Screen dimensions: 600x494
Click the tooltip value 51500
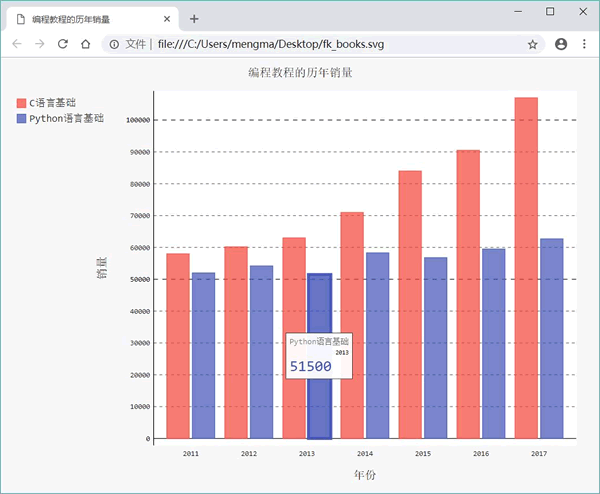coord(310,366)
